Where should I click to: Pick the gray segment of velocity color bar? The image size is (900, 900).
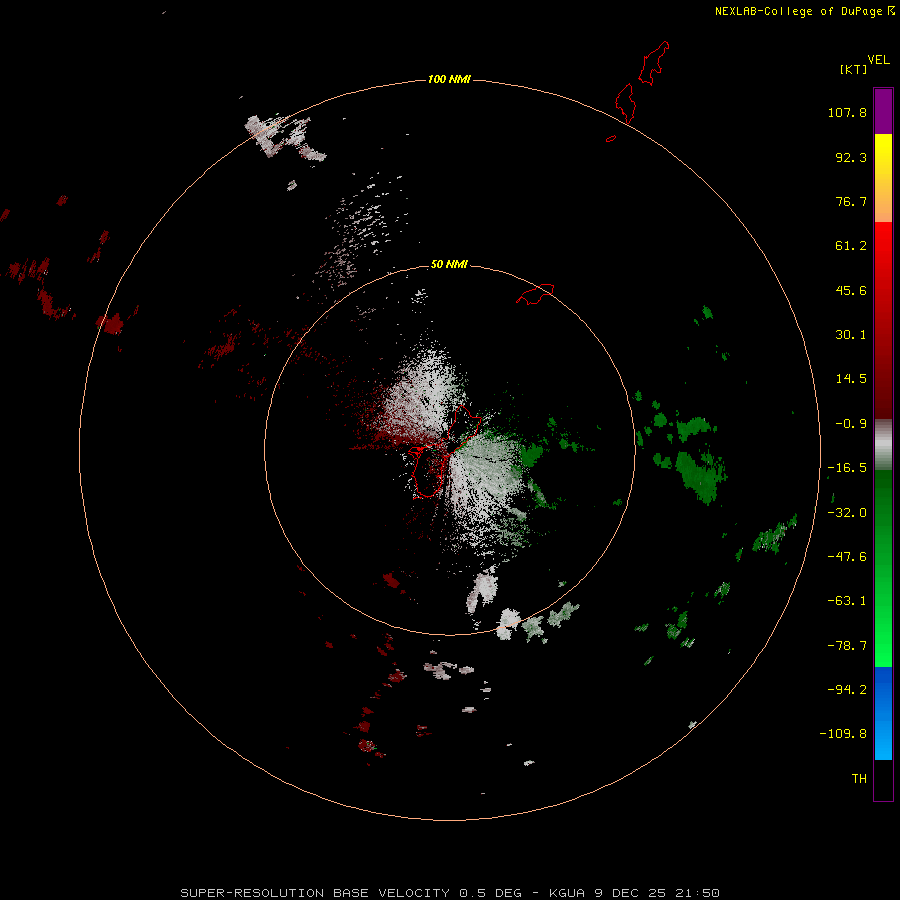tap(883, 445)
